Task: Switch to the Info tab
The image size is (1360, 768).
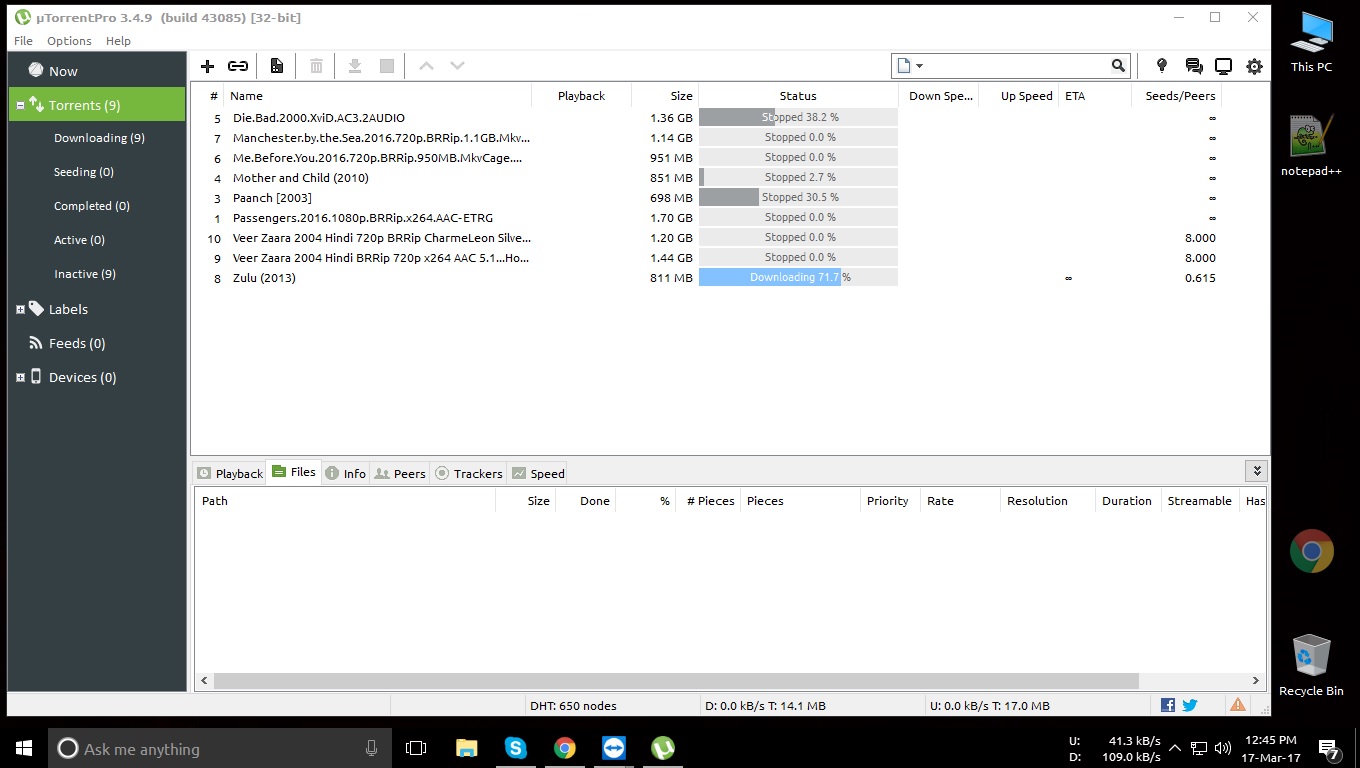Action: [x=346, y=474]
